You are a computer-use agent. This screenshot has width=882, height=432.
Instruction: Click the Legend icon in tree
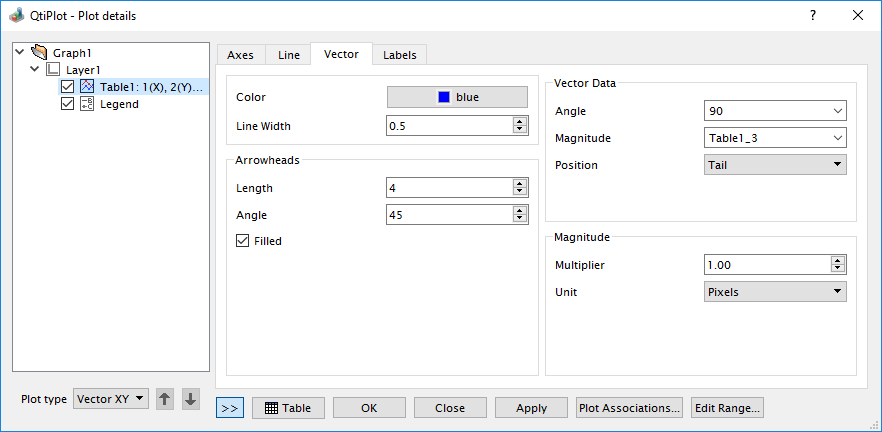(x=87, y=104)
